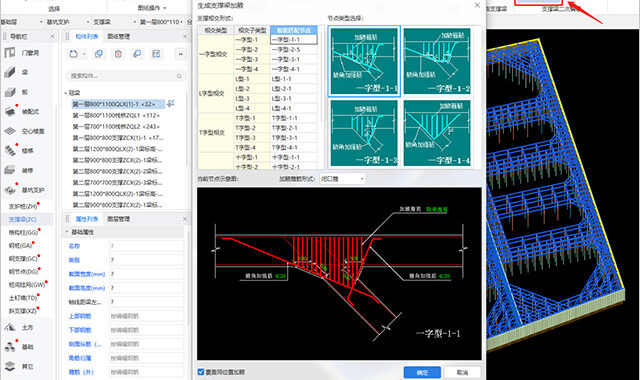
Task: Open the 土方 (earthwork) category icon
Action: [x=10, y=327]
